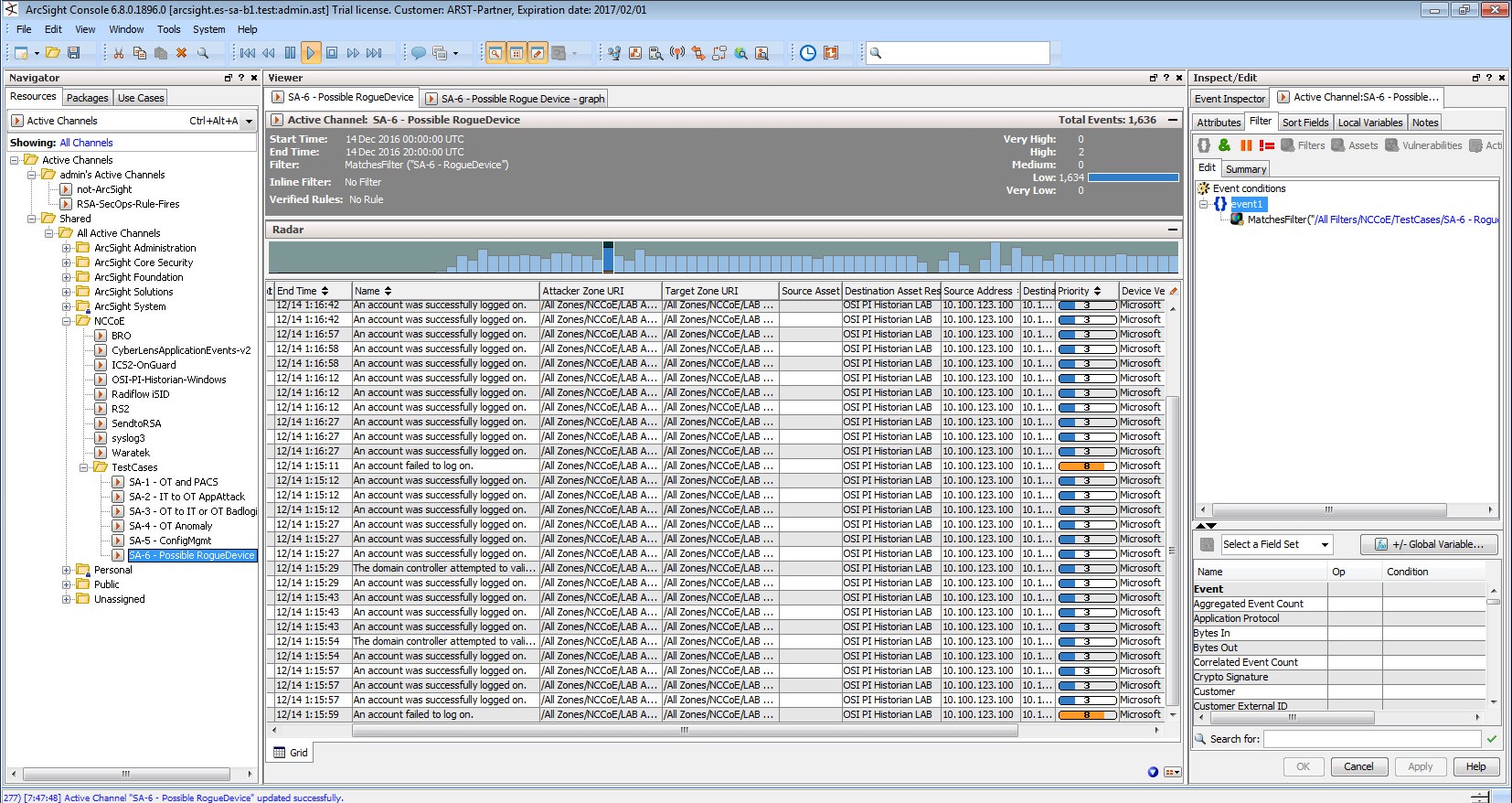Switch to the Packages tab
1512x803 pixels.
[88, 98]
